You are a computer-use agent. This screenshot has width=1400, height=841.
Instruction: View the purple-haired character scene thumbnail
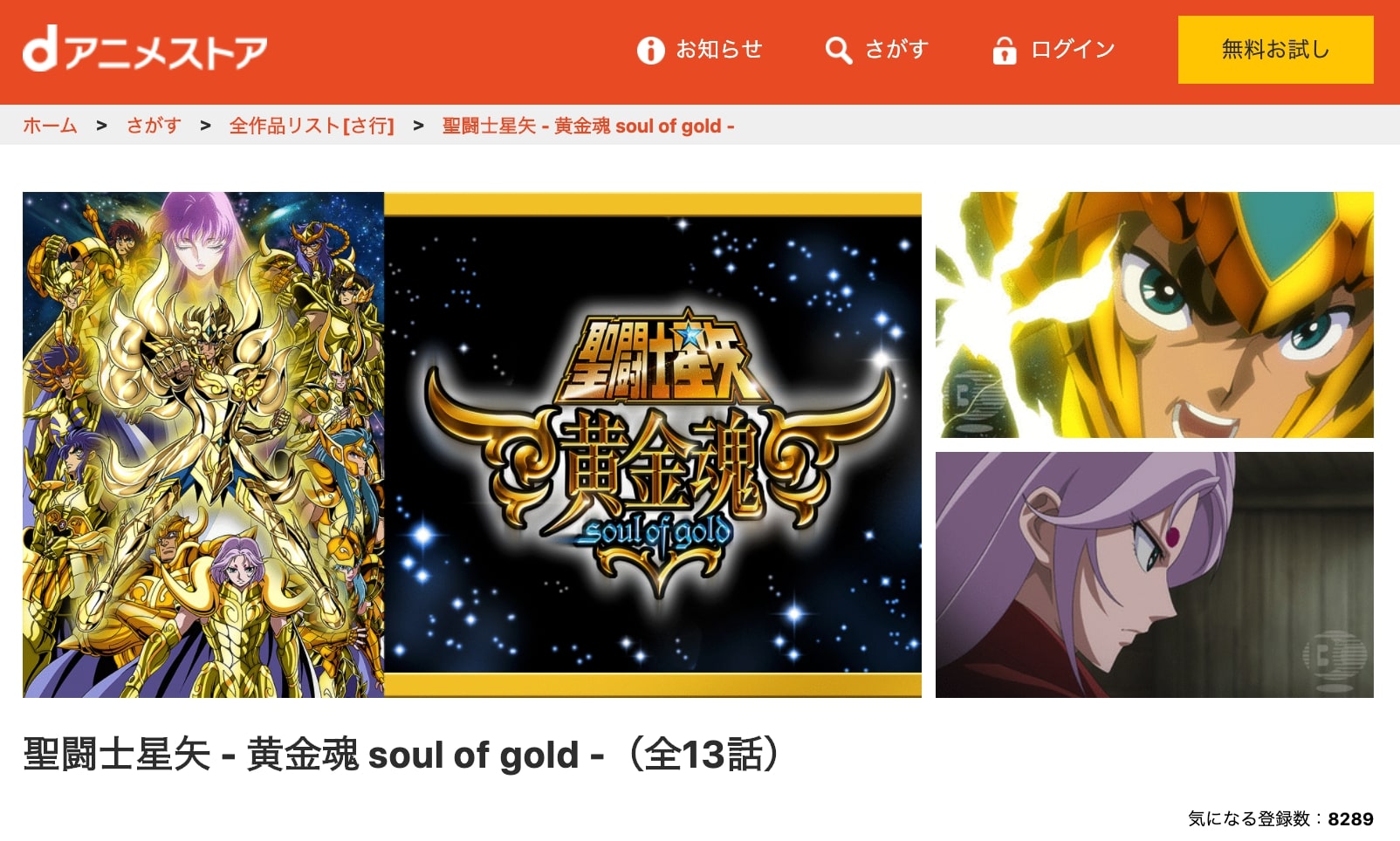coord(1155,575)
